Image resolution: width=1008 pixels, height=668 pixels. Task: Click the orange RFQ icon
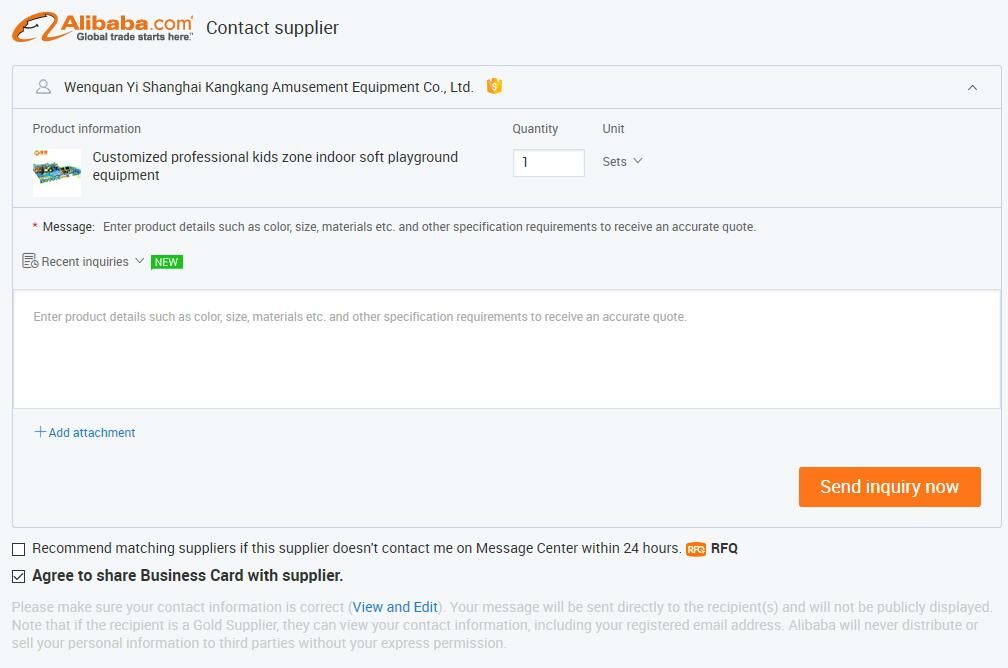696,549
